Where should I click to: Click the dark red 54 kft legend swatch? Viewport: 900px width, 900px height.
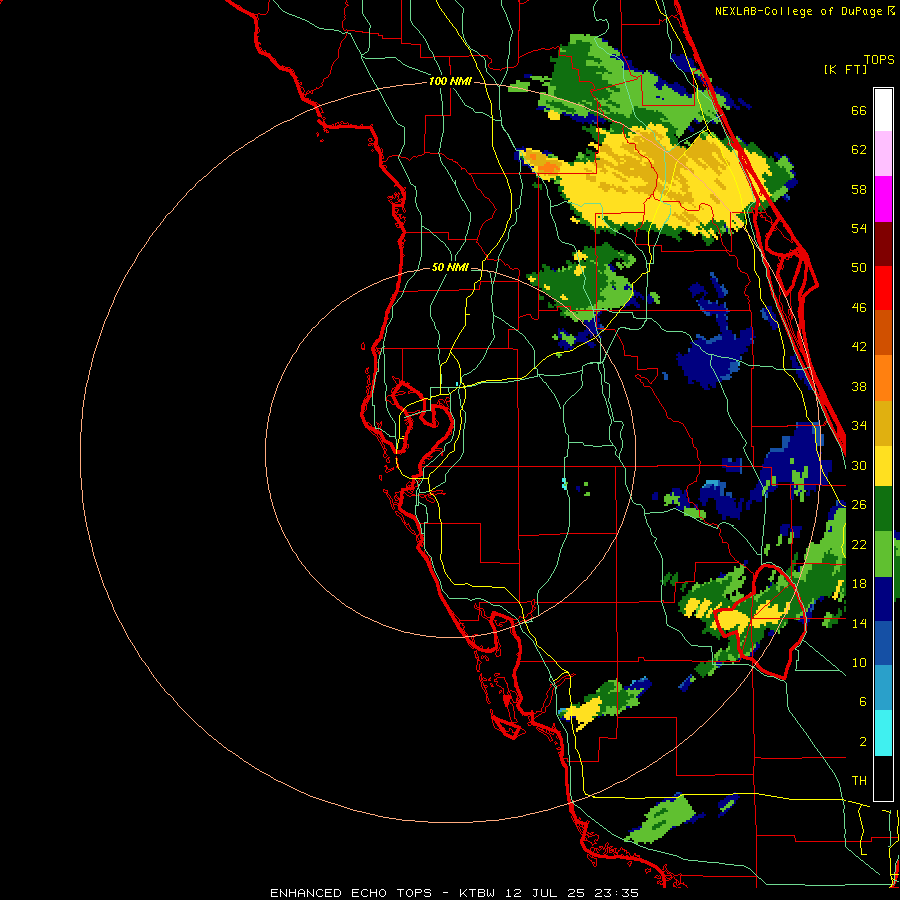883,244
